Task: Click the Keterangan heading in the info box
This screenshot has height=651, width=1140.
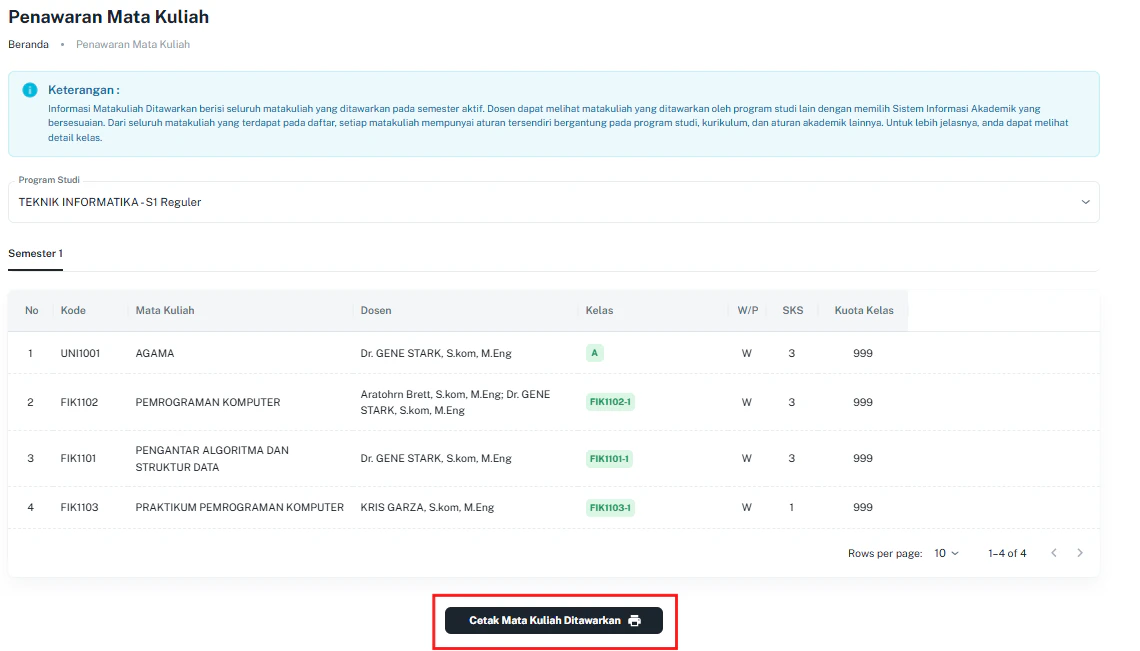Action: click(84, 90)
